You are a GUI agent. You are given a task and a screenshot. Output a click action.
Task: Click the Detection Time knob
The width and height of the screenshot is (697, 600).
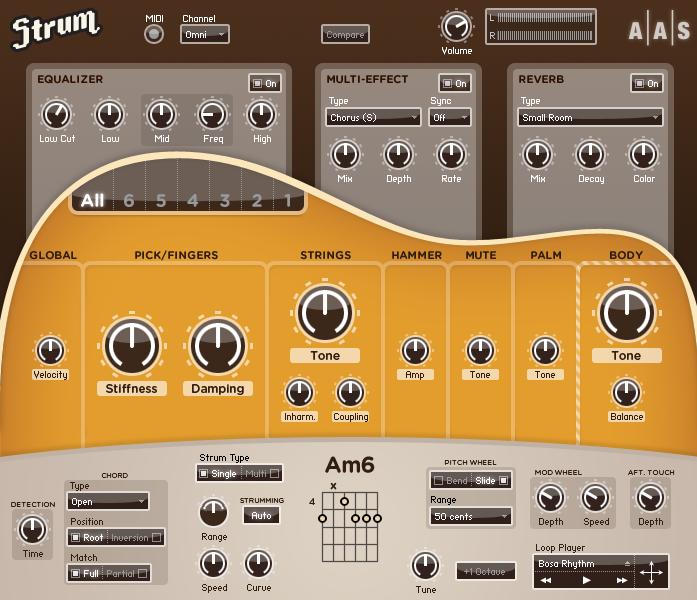coord(32,530)
